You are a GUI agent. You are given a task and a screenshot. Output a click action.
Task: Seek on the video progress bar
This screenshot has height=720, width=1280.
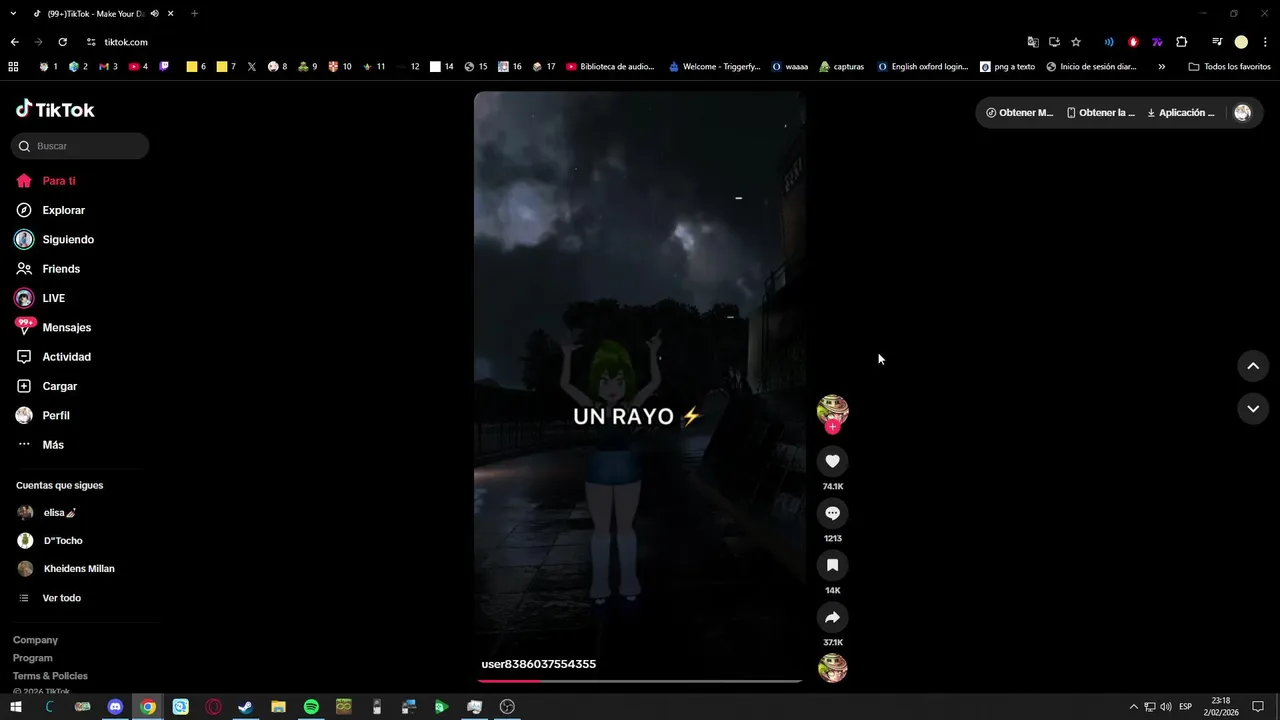(x=639, y=680)
